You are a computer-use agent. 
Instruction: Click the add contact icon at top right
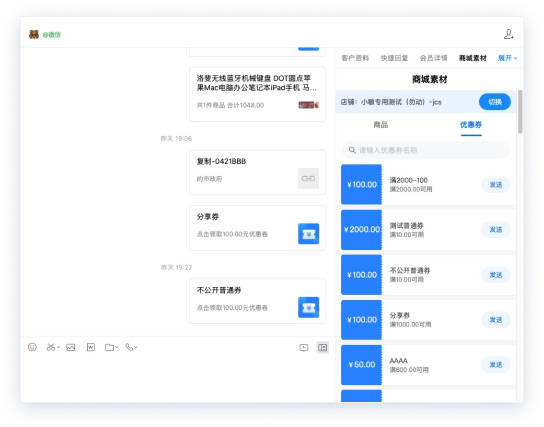509,34
